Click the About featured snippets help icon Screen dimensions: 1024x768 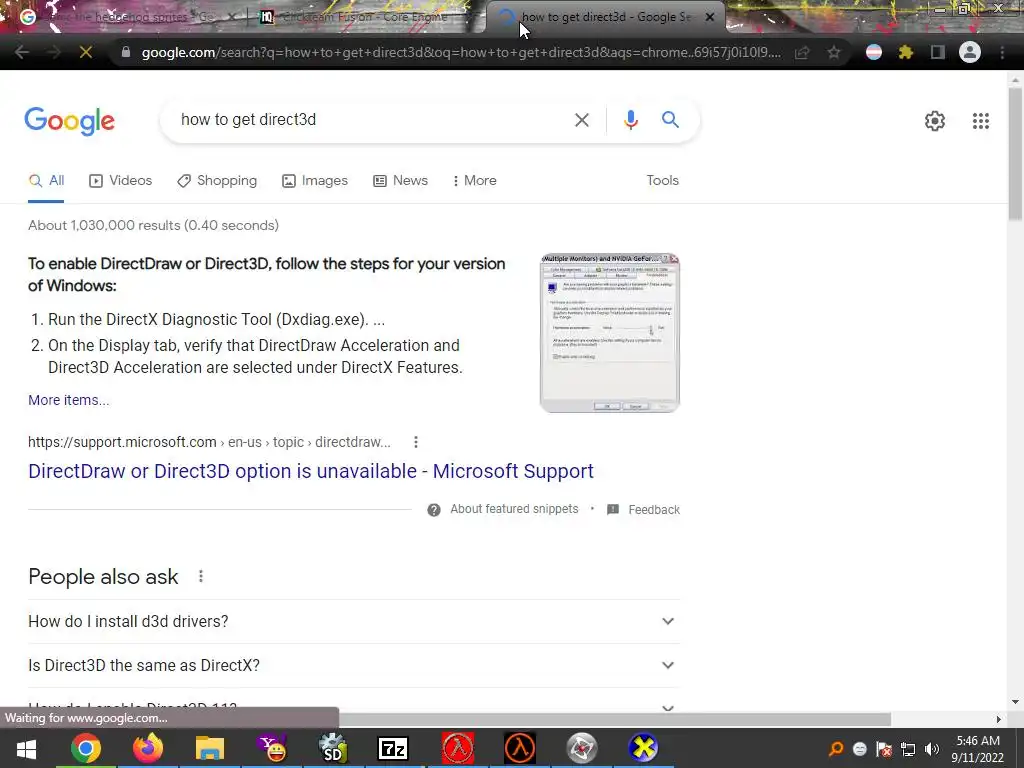(434, 510)
